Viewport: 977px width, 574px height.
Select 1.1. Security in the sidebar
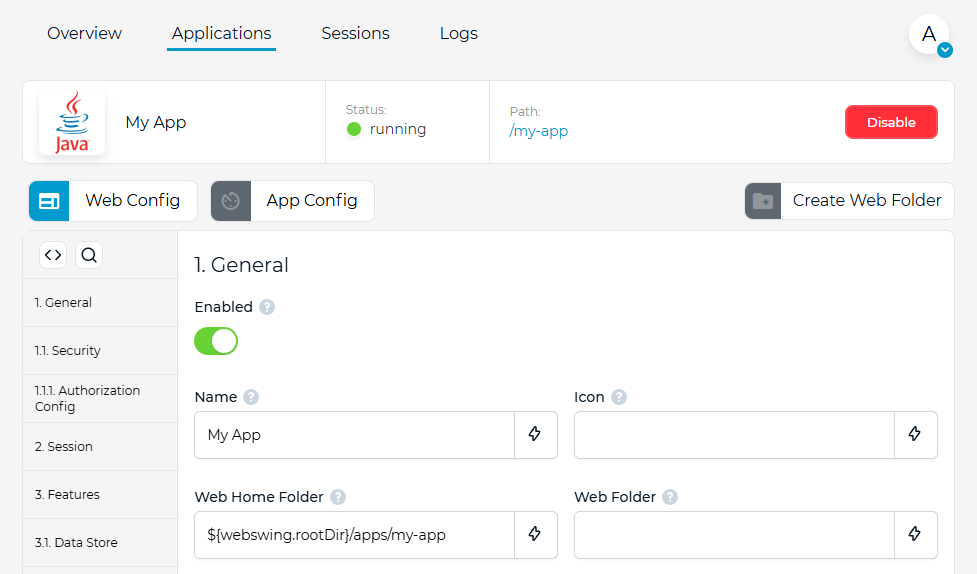coord(100,351)
